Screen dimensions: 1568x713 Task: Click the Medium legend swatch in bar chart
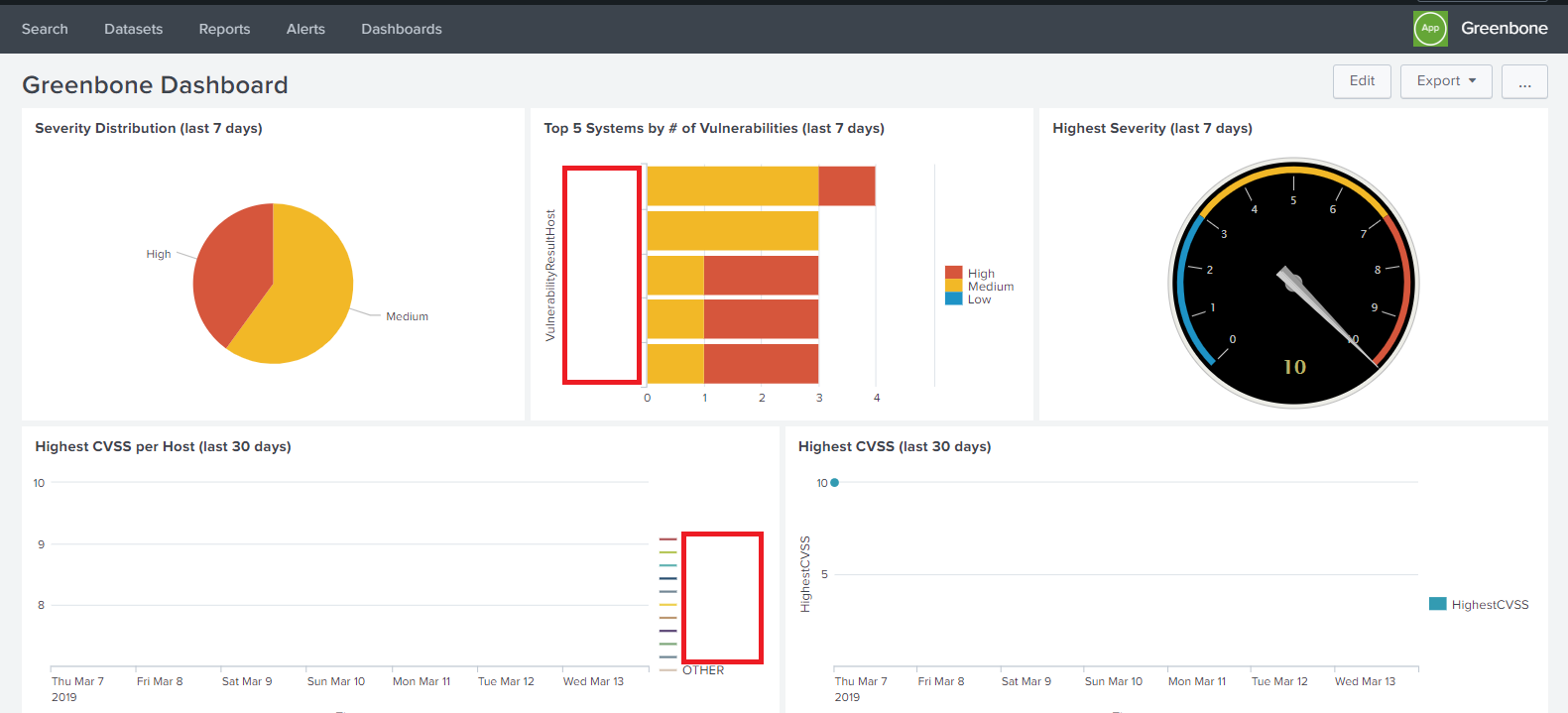[x=953, y=286]
